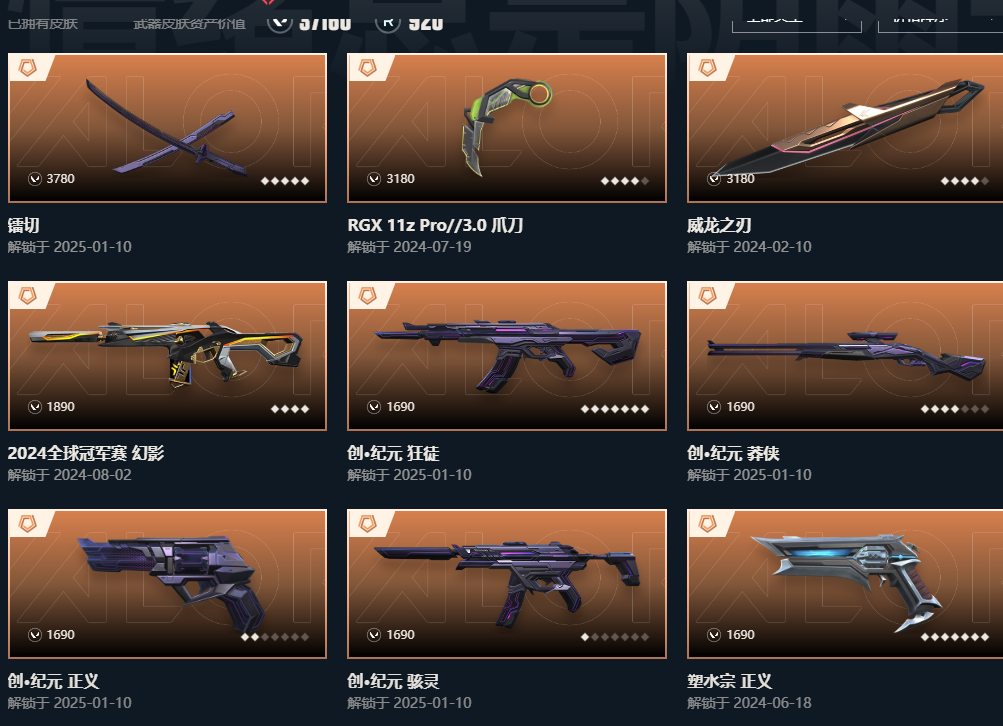
Task: Click the 武器皮肤资产价值 label
Action: pyautogui.click(x=189, y=24)
